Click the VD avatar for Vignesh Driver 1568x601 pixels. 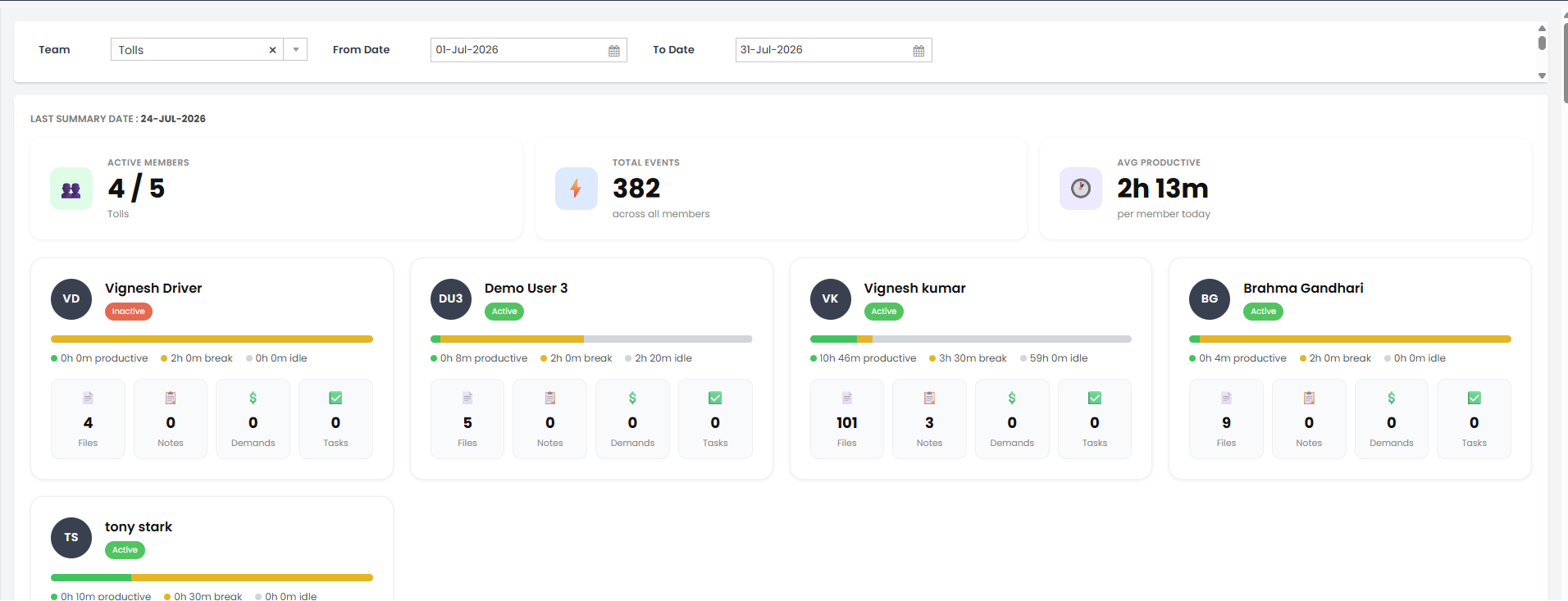(x=71, y=299)
